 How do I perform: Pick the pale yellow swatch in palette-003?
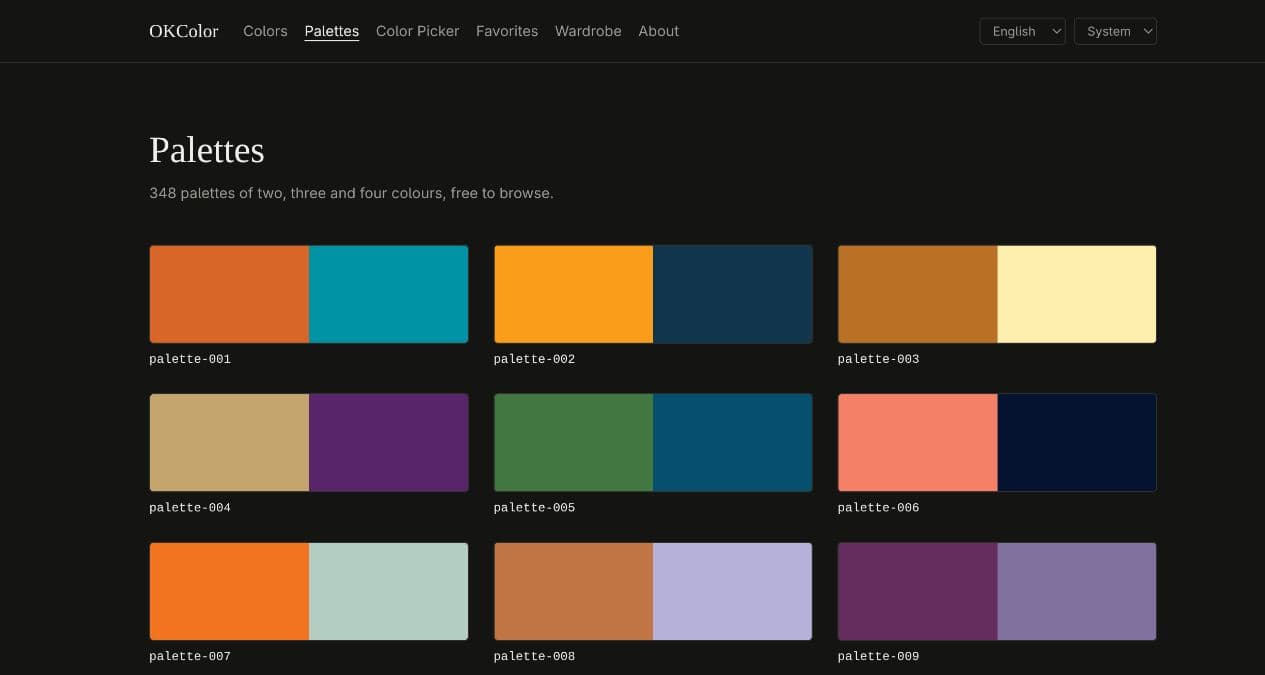(x=1077, y=294)
